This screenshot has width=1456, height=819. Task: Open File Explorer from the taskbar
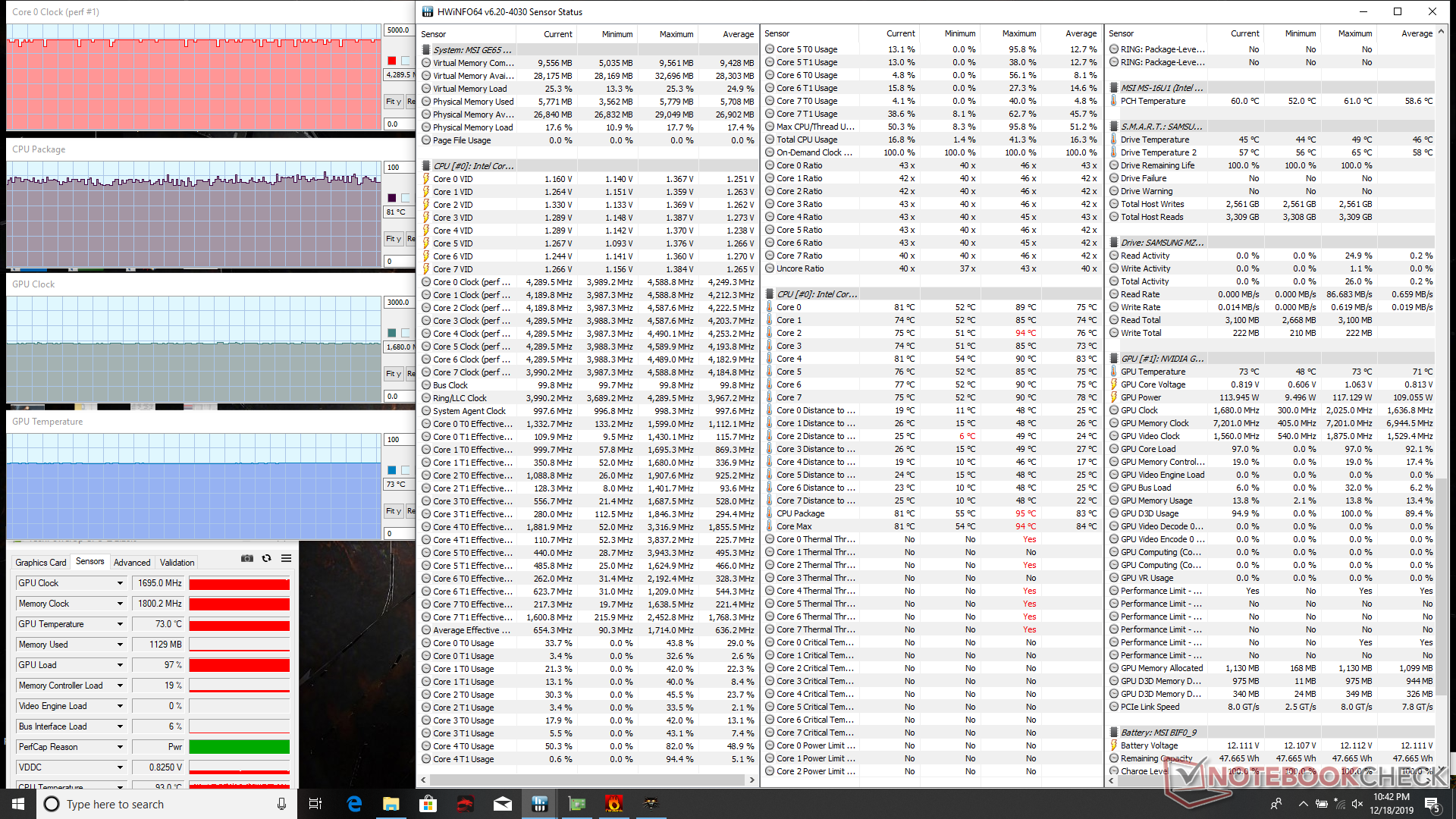click(391, 804)
